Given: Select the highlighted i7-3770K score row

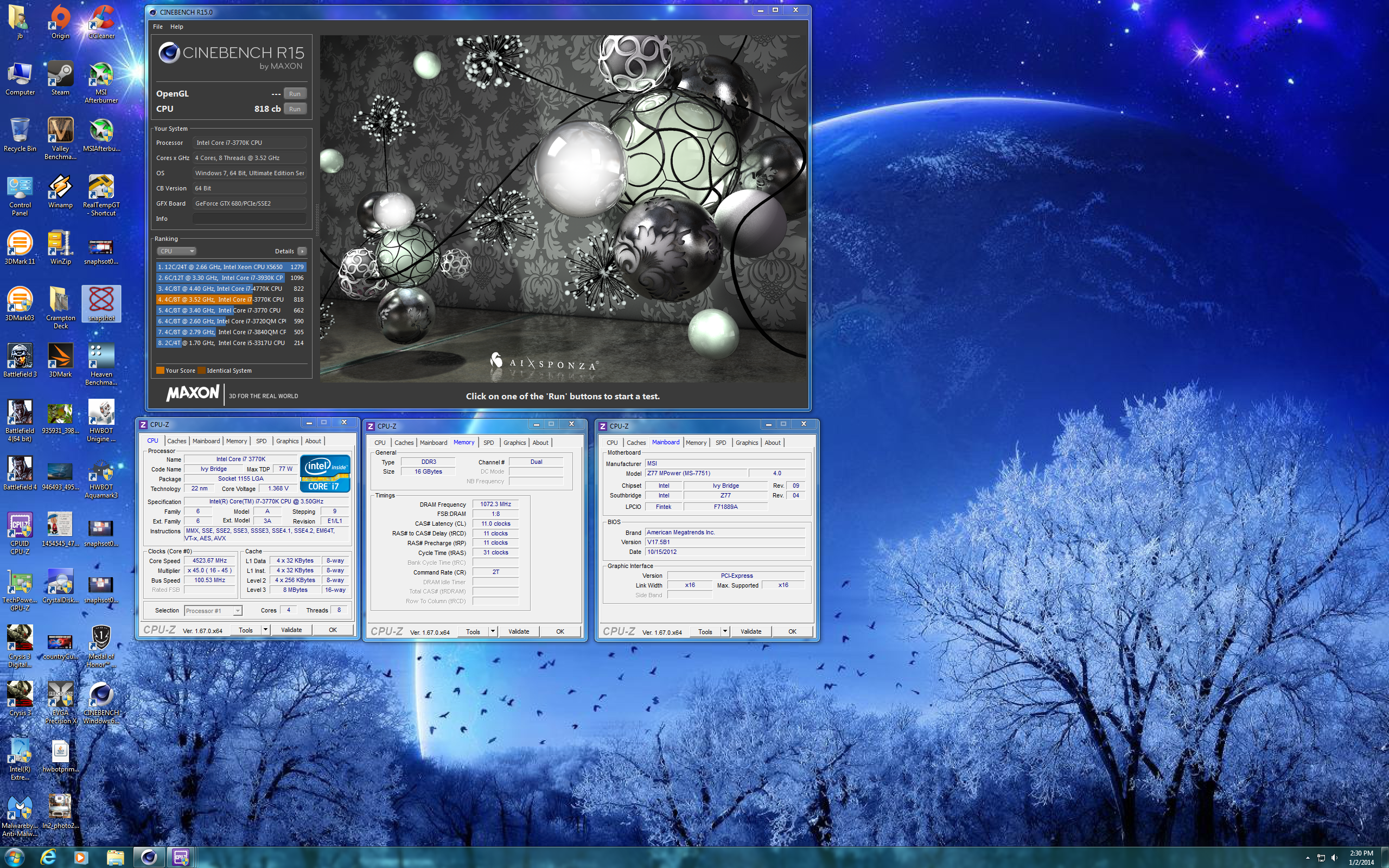Looking at the screenshot, I should [x=231, y=299].
